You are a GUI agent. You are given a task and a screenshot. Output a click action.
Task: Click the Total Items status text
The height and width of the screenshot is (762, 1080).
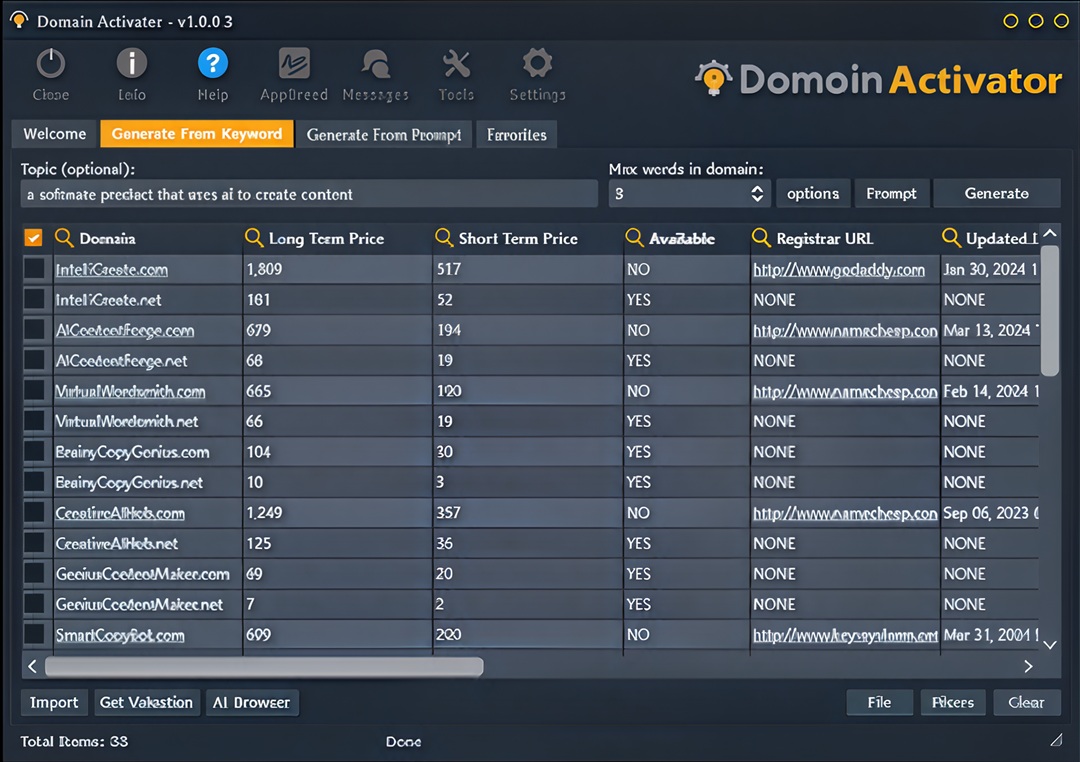[74, 741]
